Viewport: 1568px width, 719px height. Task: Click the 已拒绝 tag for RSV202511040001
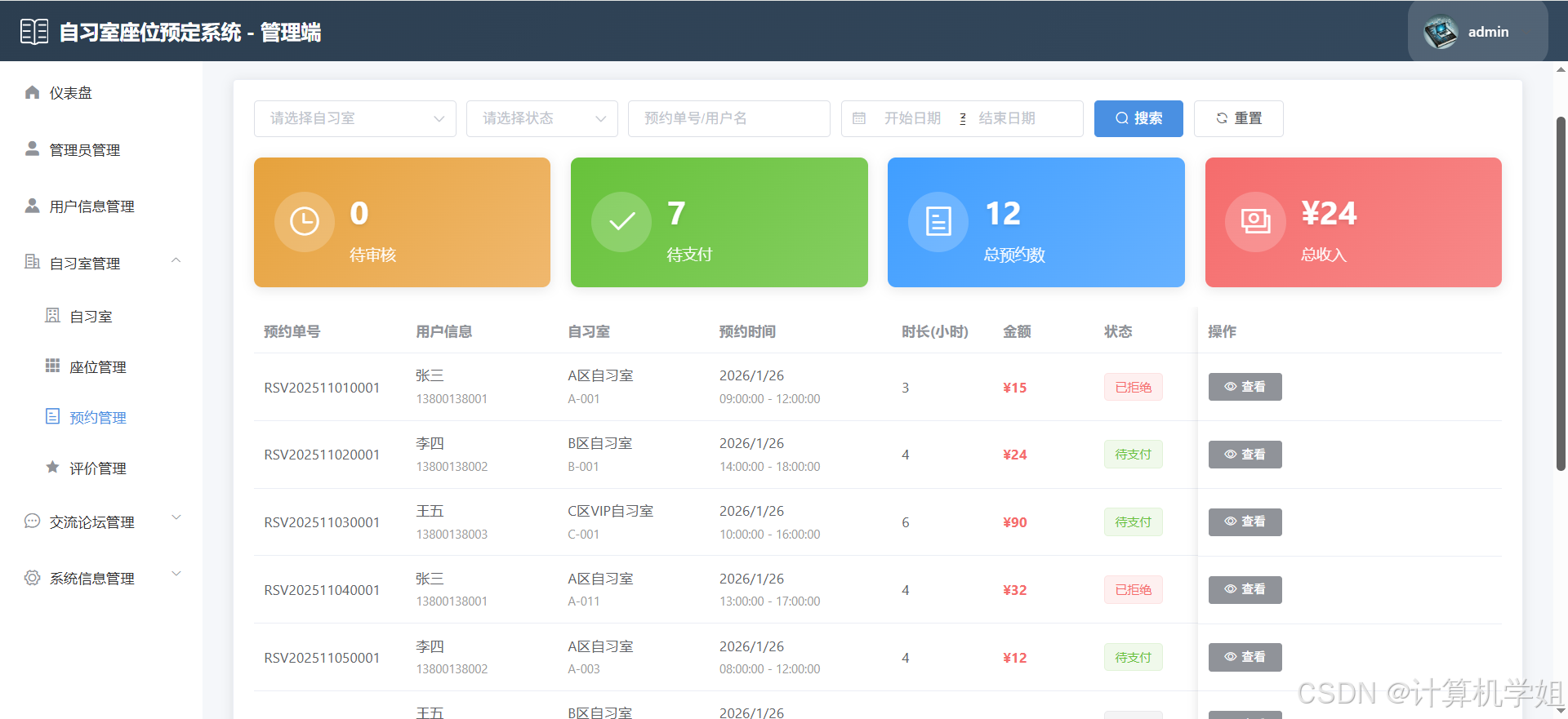tap(1133, 589)
